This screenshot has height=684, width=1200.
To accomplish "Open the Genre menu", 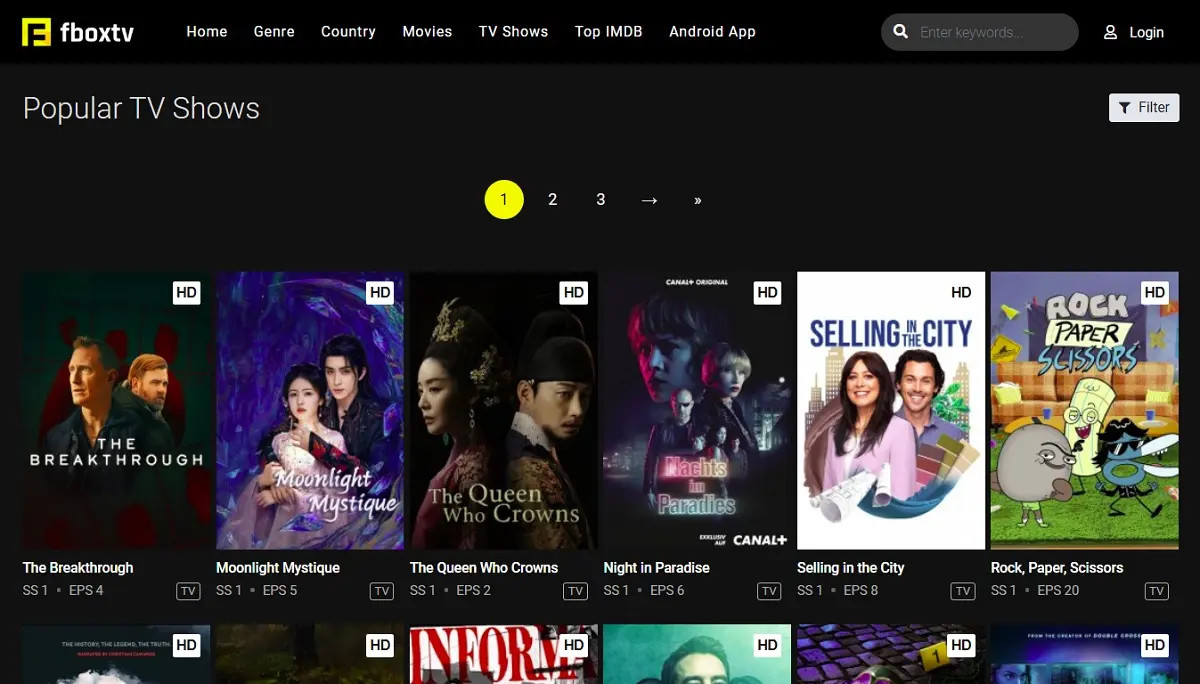I will (274, 32).
